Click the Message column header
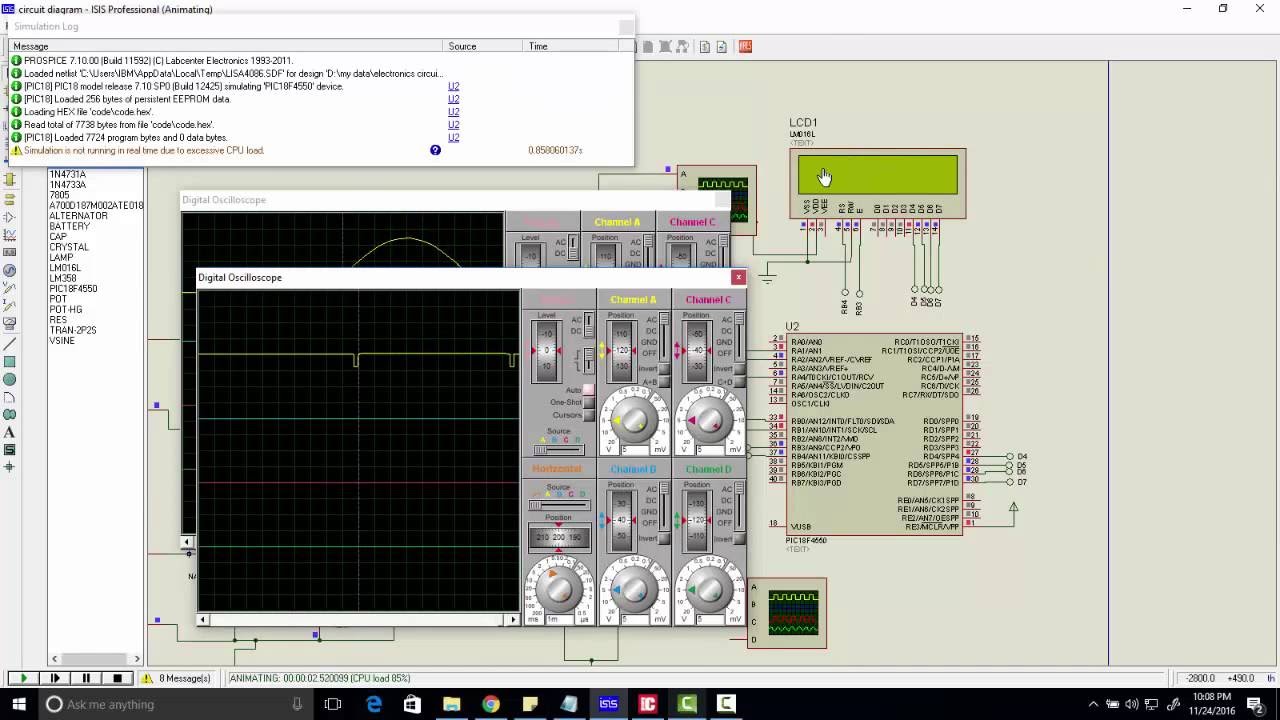The height and width of the screenshot is (720, 1280). click(225, 46)
